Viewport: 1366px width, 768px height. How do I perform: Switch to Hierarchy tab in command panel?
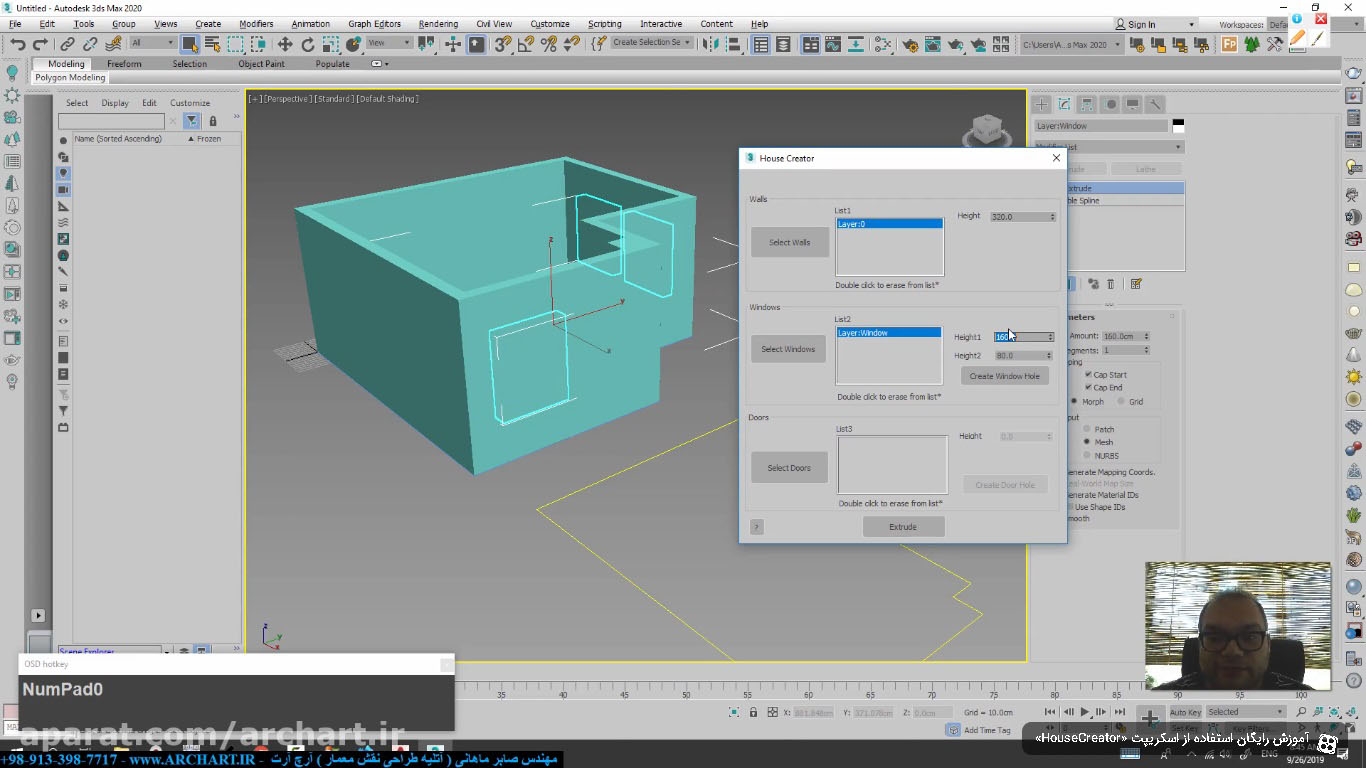1087,104
